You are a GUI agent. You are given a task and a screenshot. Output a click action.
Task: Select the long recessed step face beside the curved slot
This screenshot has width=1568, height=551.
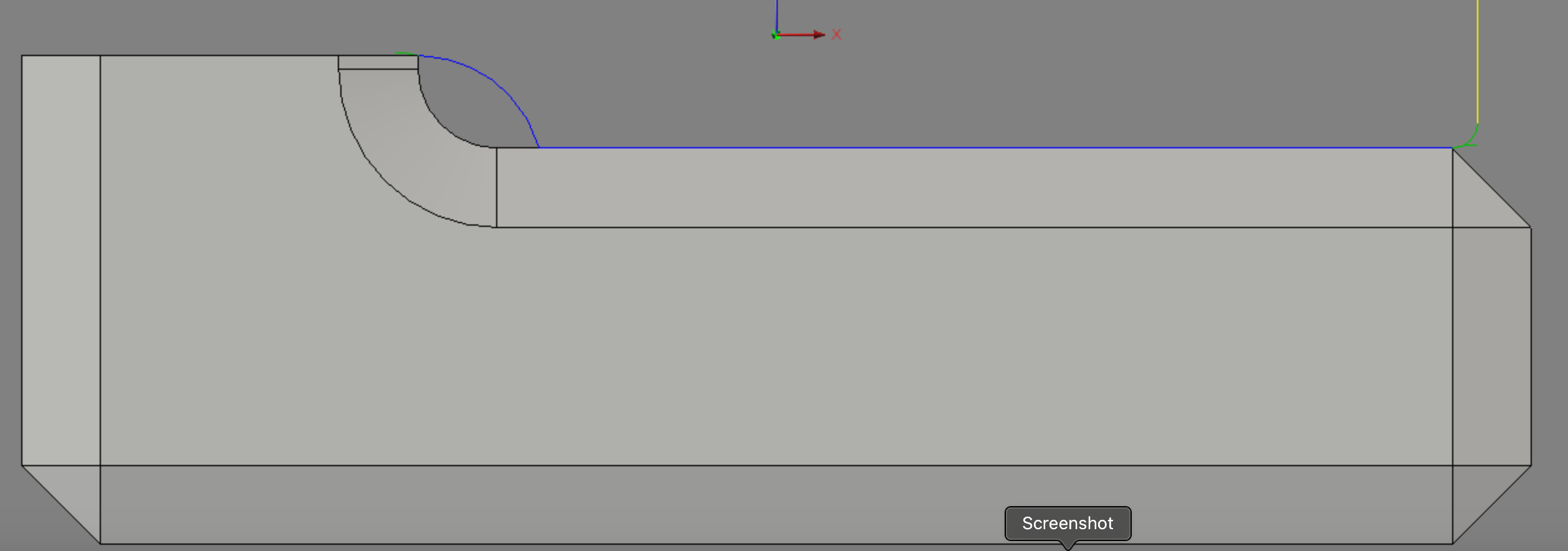(975, 188)
